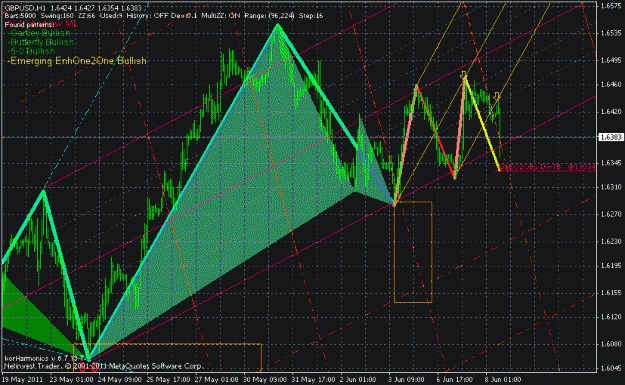Click the 1.6155 price axis label

pyautogui.click(x=611, y=293)
